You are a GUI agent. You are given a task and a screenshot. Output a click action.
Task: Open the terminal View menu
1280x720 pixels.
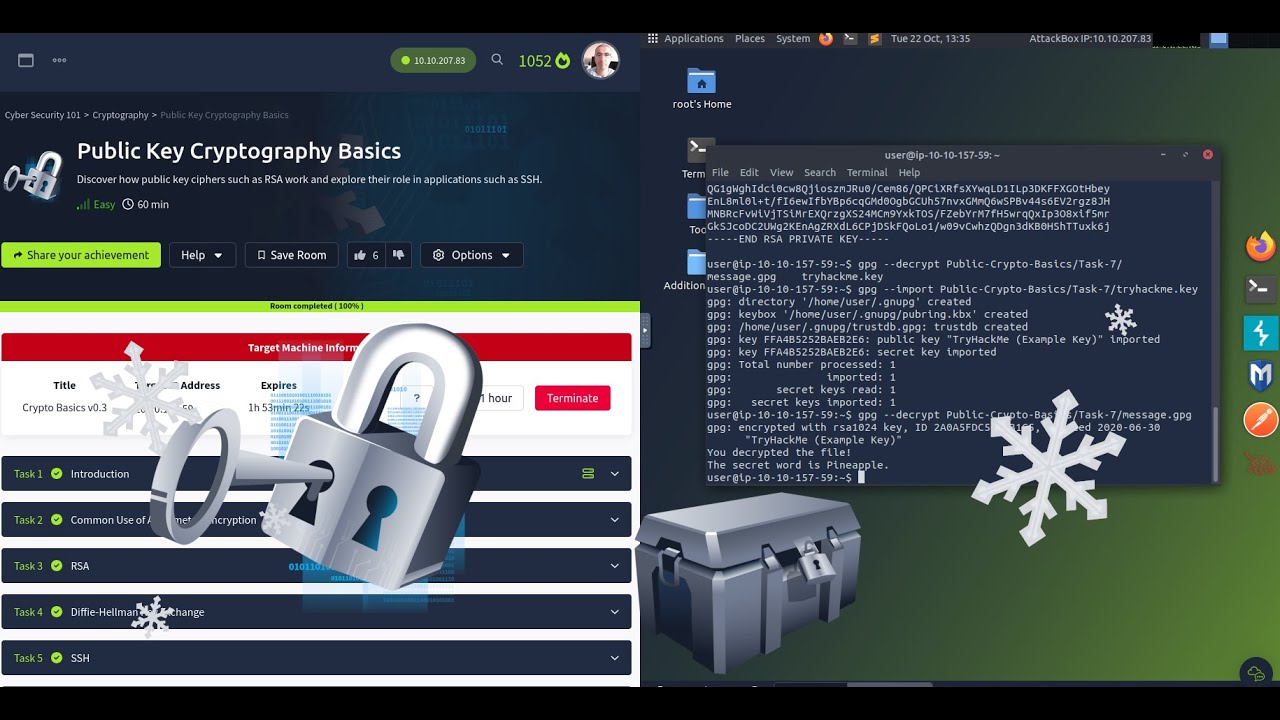[781, 173]
